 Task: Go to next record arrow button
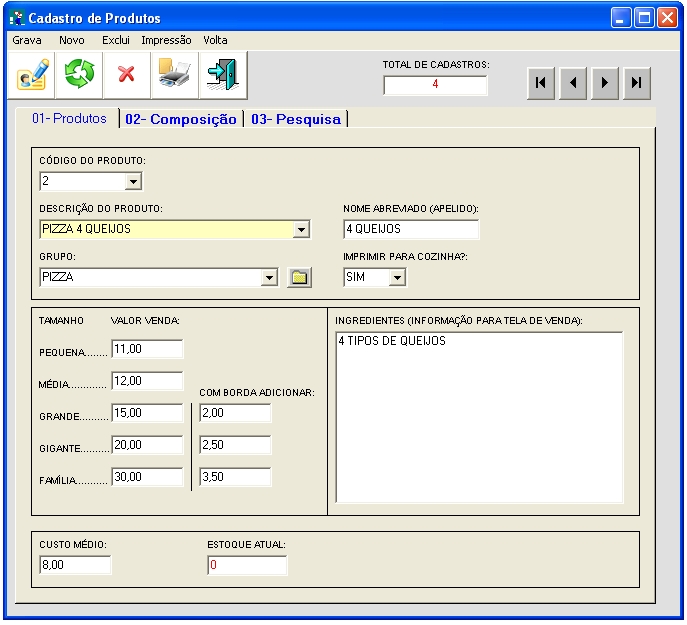click(604, 84)
